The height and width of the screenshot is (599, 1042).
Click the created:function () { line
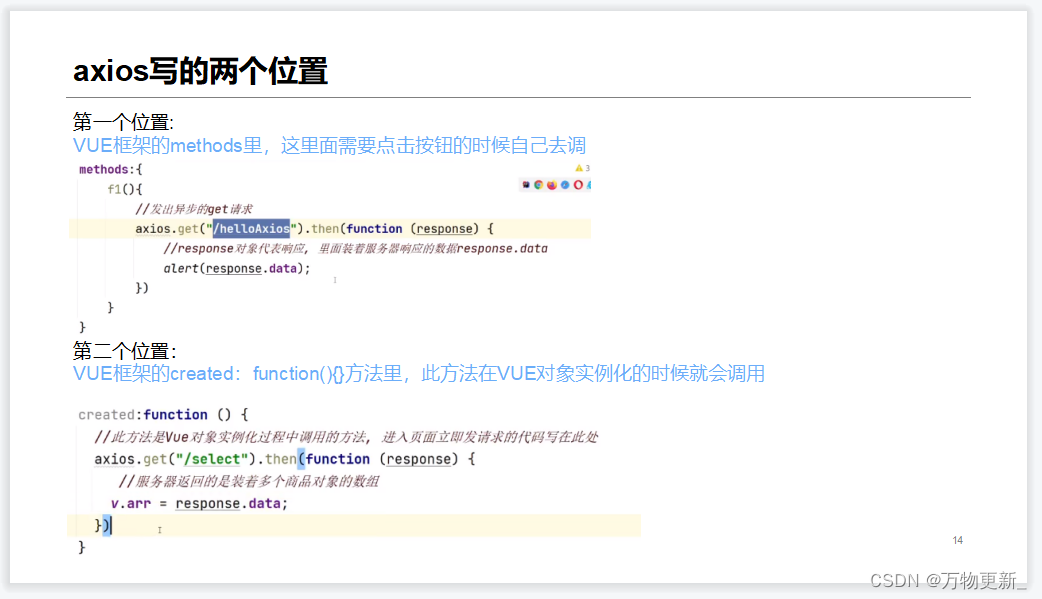[x=163, y=414]
